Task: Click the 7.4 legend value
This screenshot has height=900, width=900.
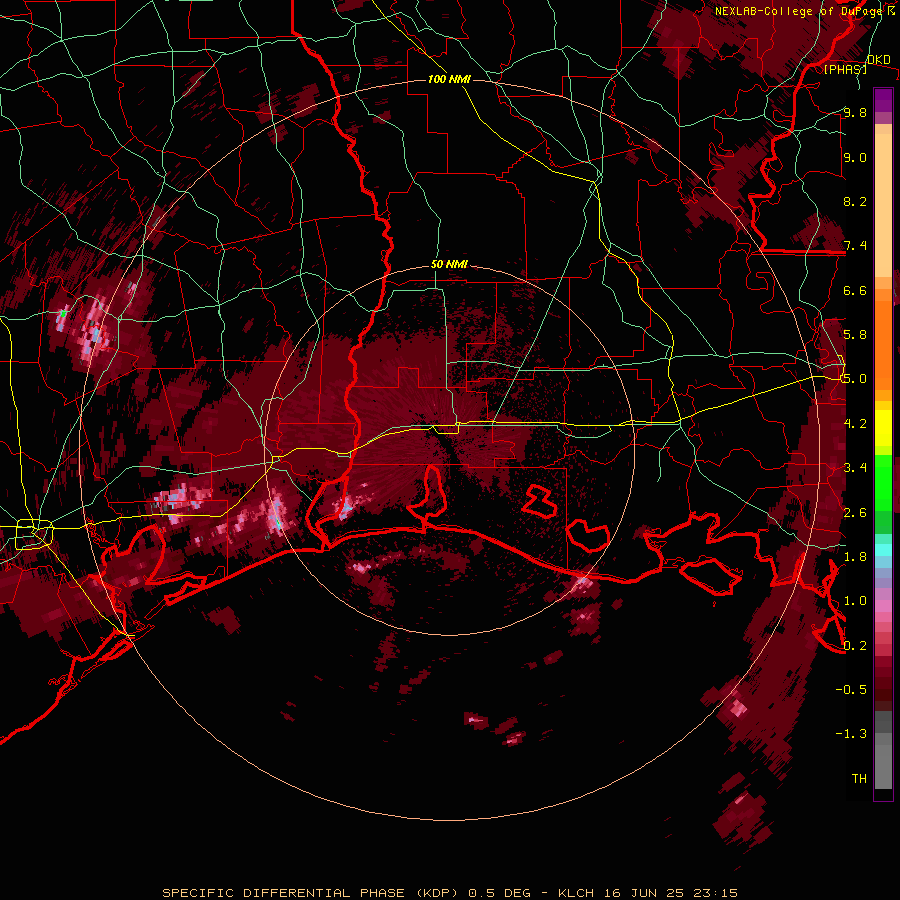Action: tap(855, 246)
